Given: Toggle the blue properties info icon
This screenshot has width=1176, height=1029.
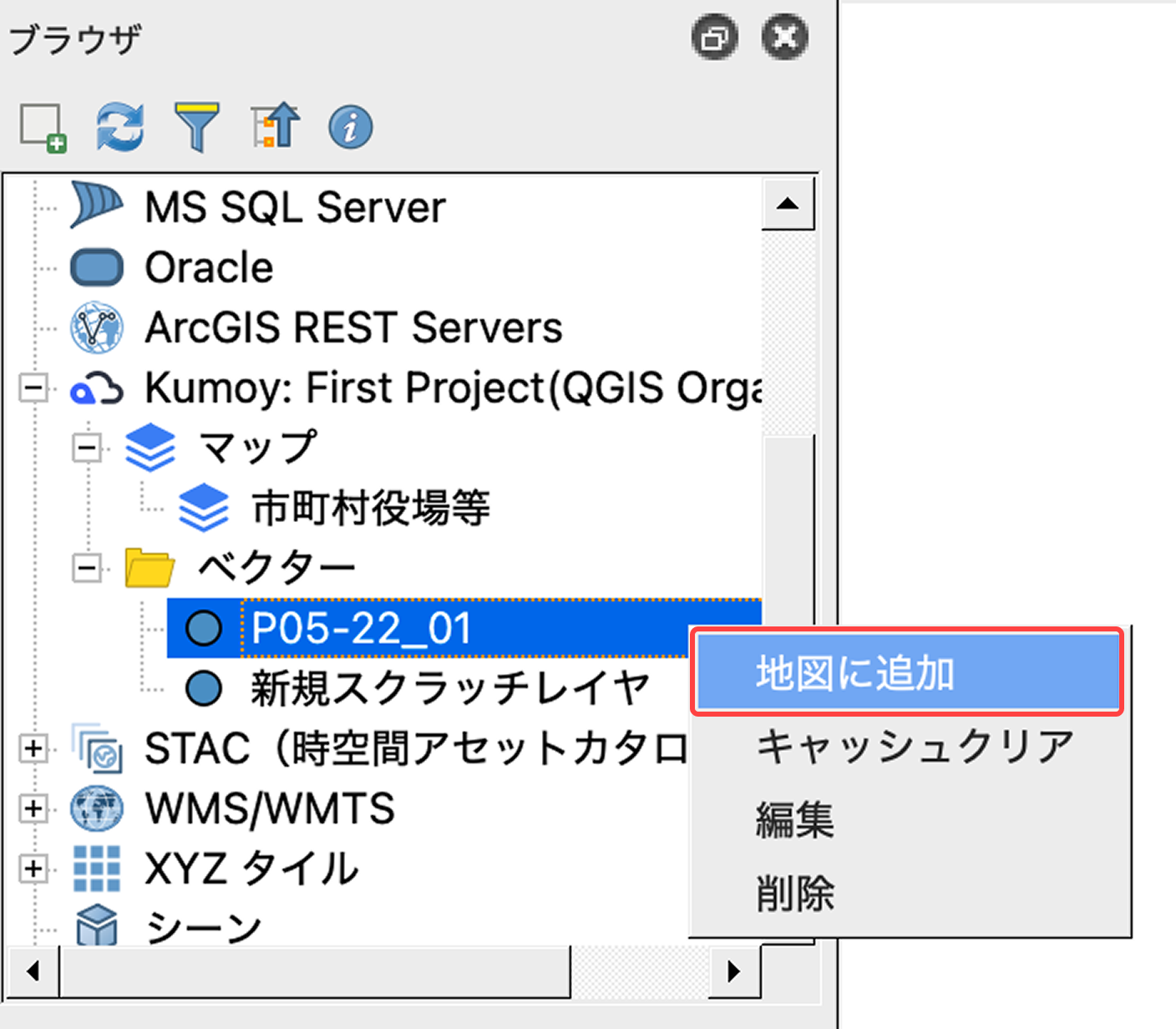Looking at the screenshot, I should tap(351, 128).
